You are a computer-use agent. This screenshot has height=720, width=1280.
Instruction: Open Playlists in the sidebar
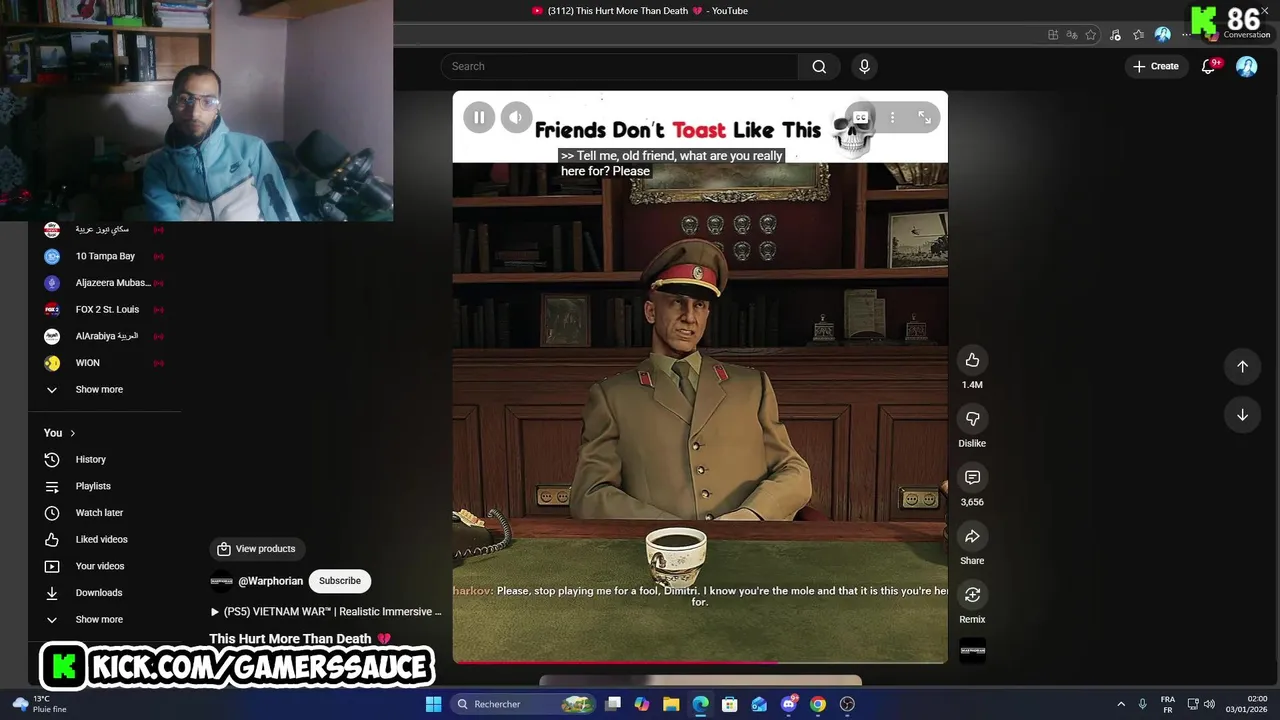coord(93,486)
